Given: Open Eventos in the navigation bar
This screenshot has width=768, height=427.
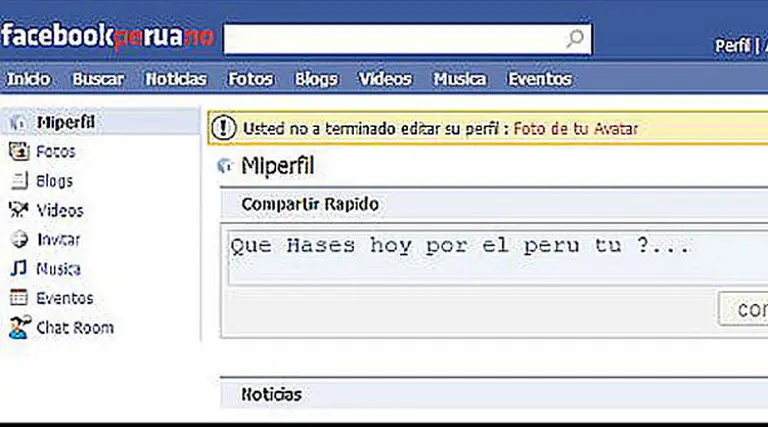Looking at the screenshot, I should point(540,79).
